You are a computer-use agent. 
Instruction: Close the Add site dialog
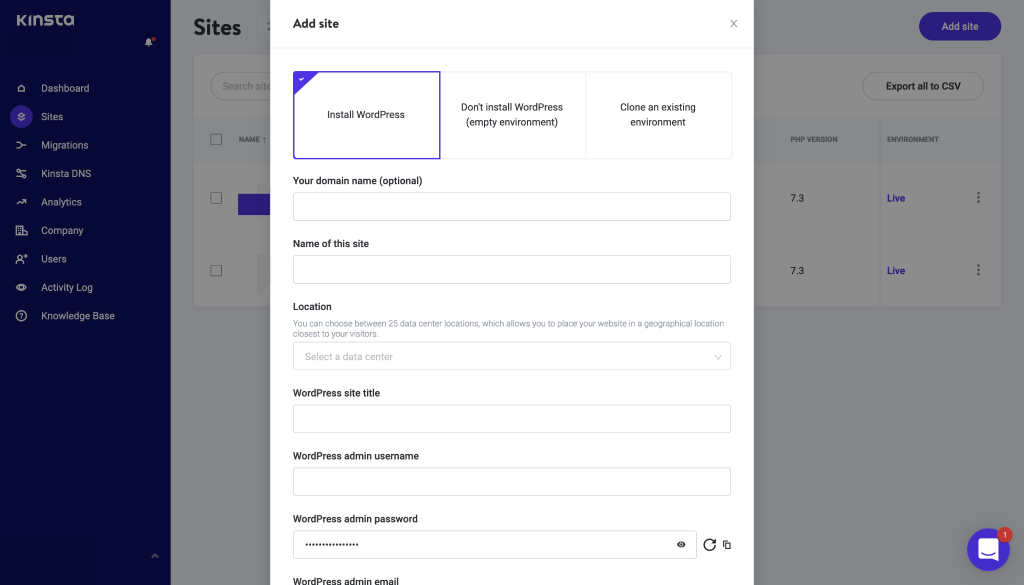733,24
